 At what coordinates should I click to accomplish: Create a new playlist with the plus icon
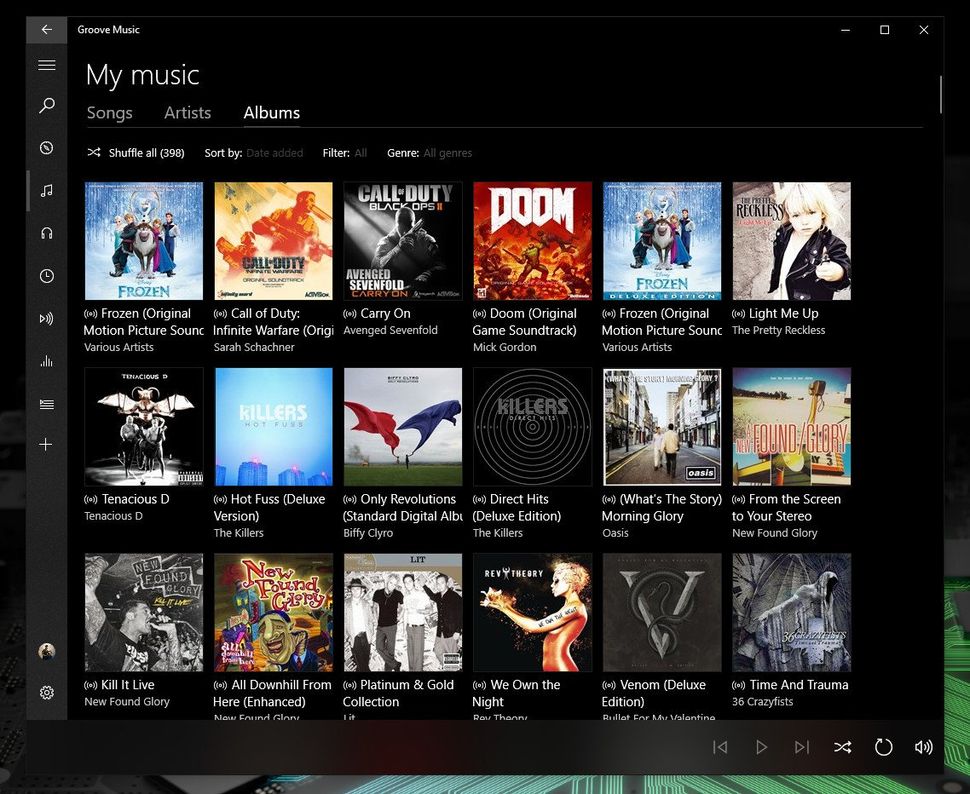point(46,444)
